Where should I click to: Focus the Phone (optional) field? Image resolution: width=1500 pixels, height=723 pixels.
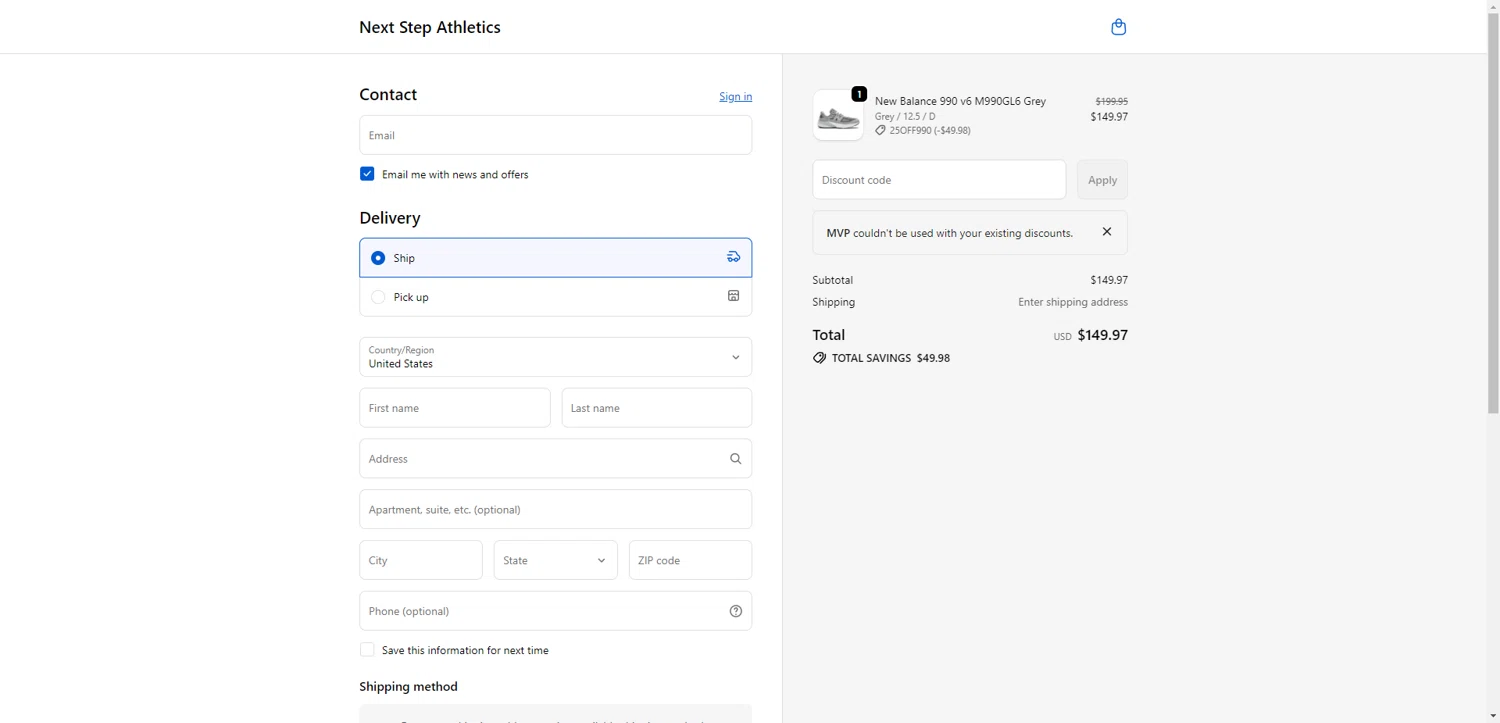click(555, 611)
